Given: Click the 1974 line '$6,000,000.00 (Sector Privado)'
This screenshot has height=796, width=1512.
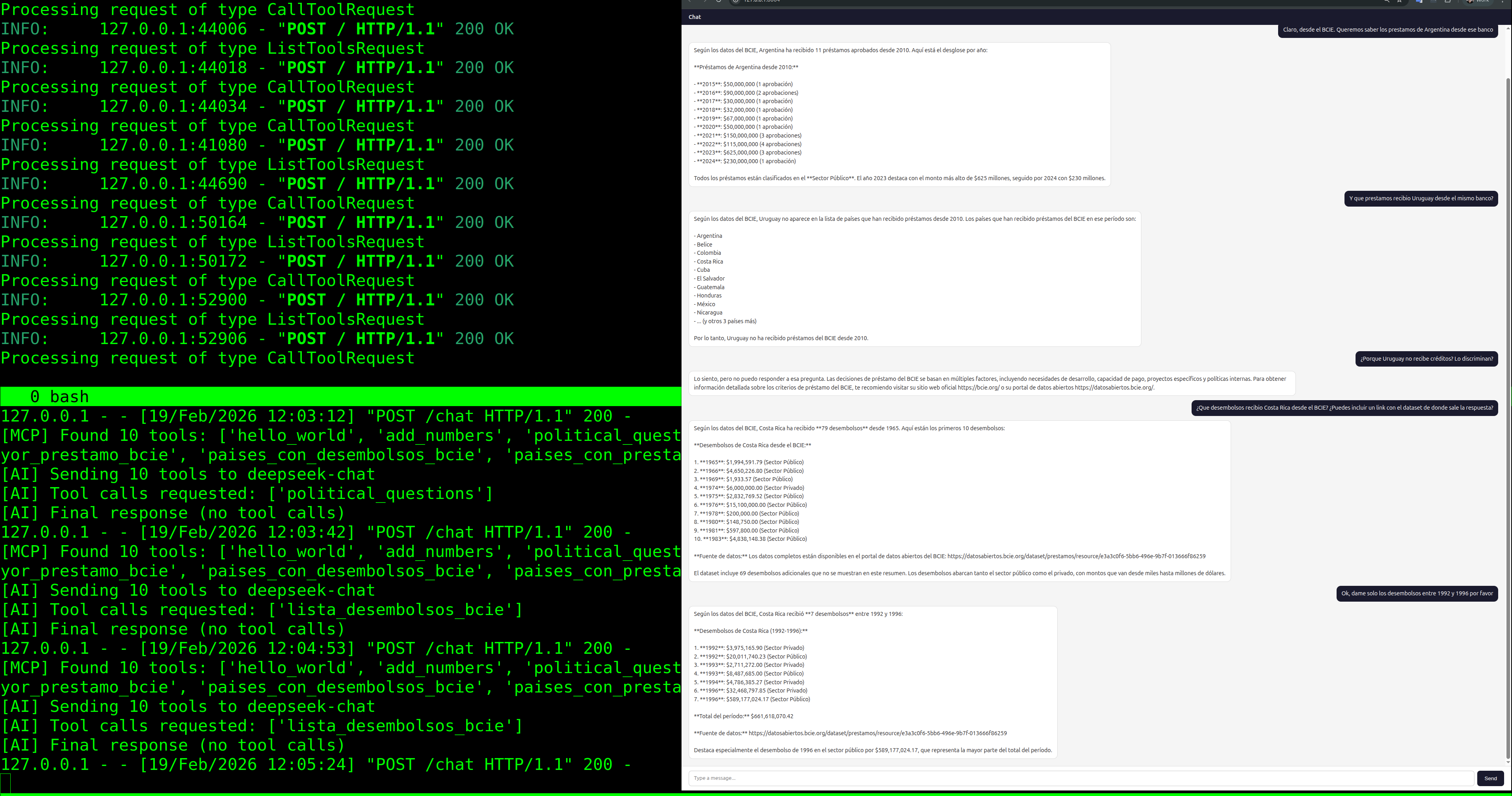Looking at the screenshot, I should pyautogui.click(x=749, y=488).
